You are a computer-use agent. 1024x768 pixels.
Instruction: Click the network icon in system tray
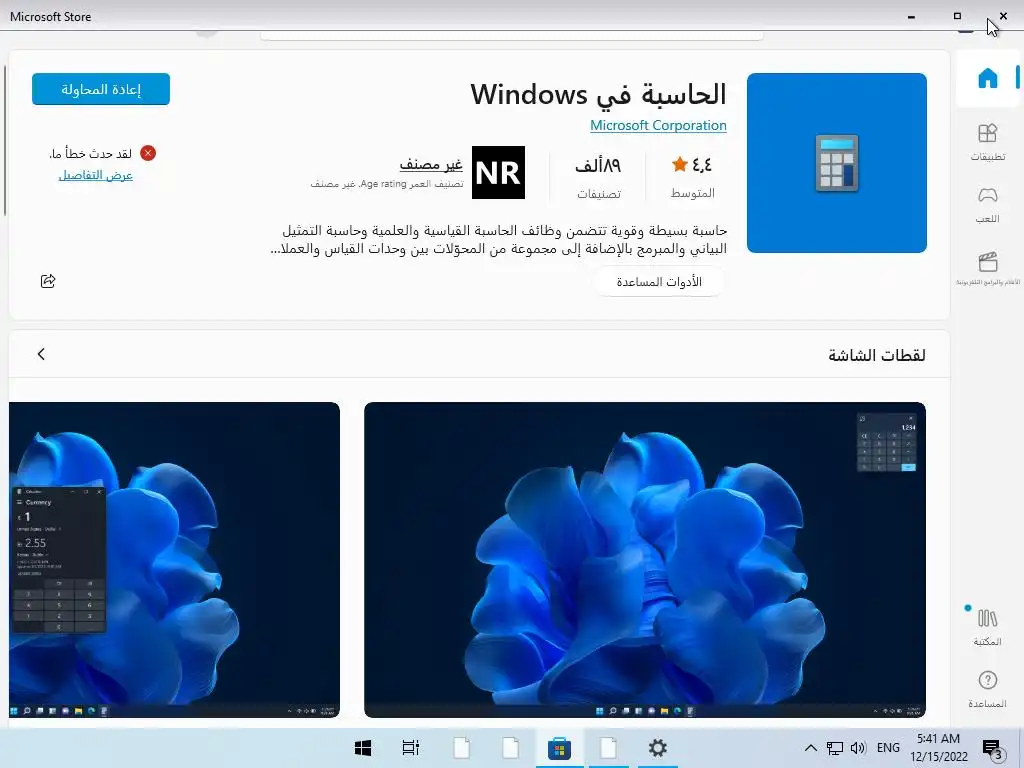click(x=835, y=748)
